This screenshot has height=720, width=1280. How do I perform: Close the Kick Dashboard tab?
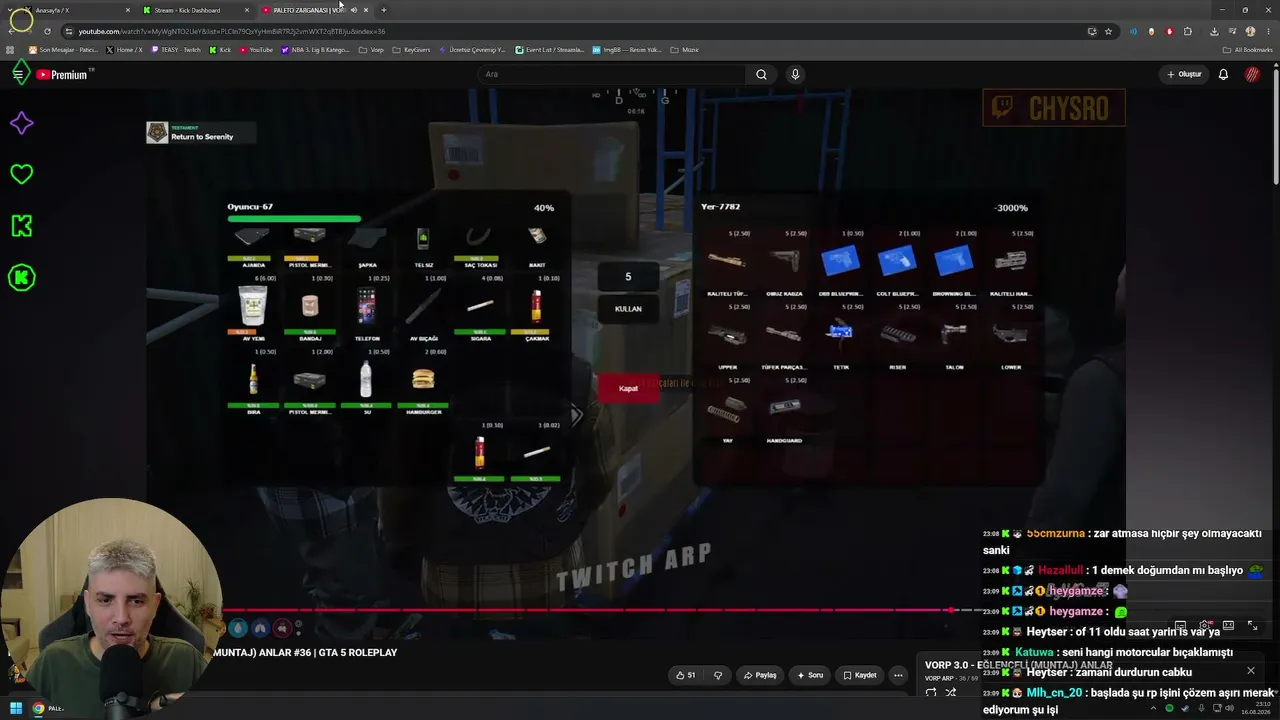tap(247, 10)
